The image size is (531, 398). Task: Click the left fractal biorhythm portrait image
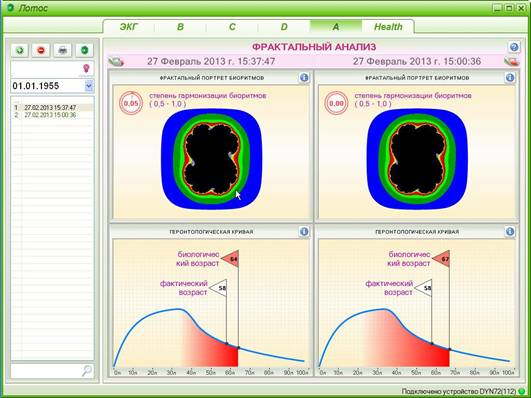(x=212, y=159)
